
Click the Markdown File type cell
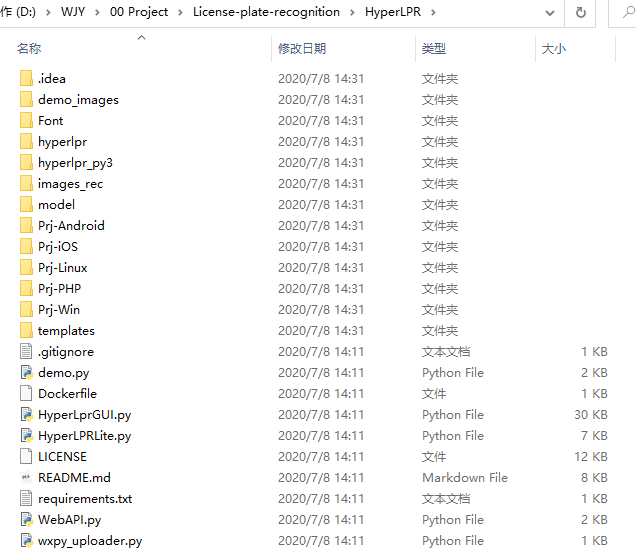click(465, 477)
